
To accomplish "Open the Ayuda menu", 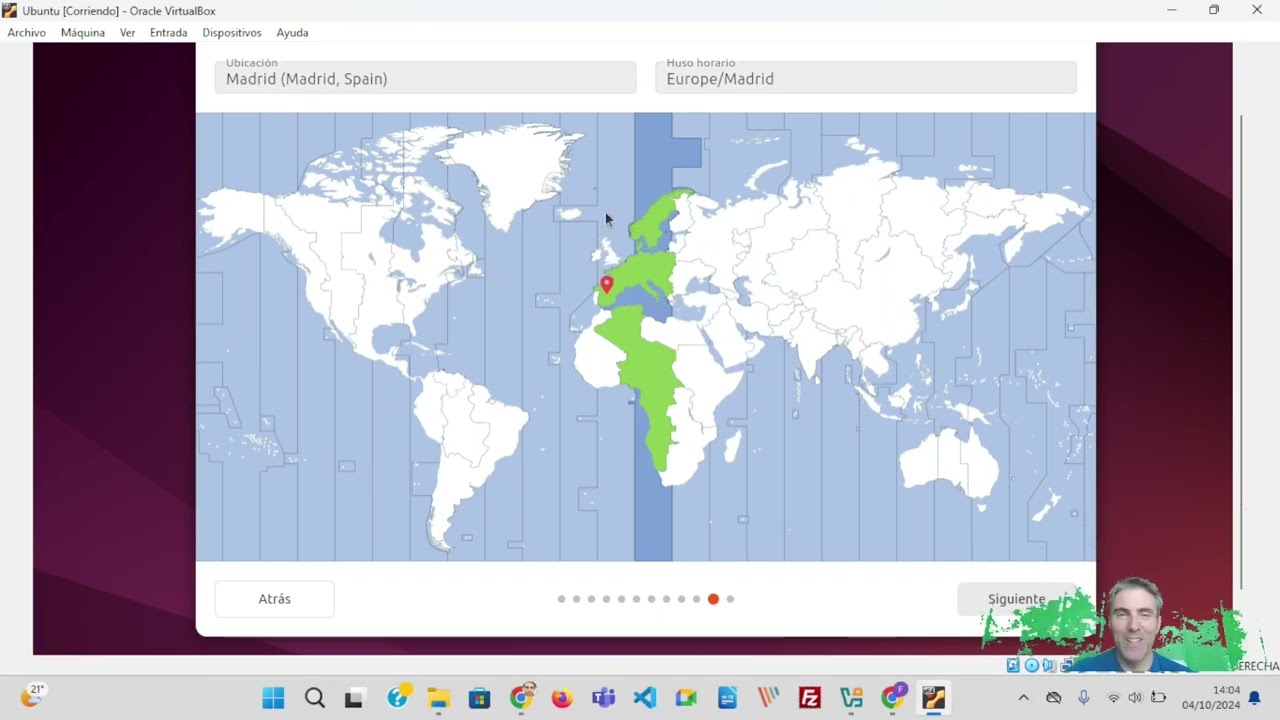I will (292, 32).
